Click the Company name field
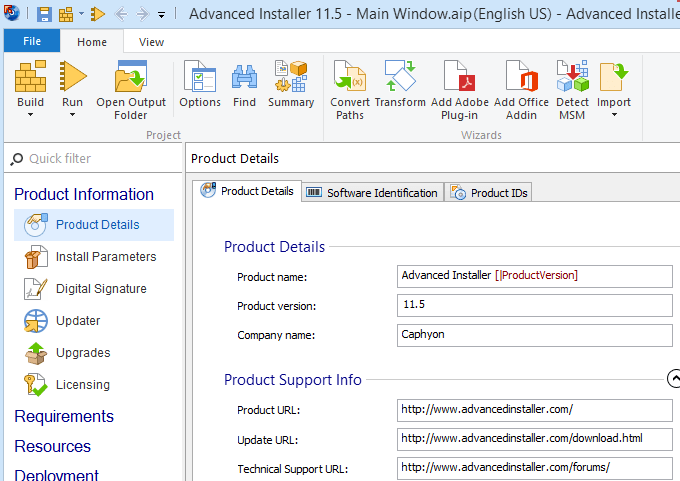The height and width of the screenshot is (481, 680). tap(534, 334)
